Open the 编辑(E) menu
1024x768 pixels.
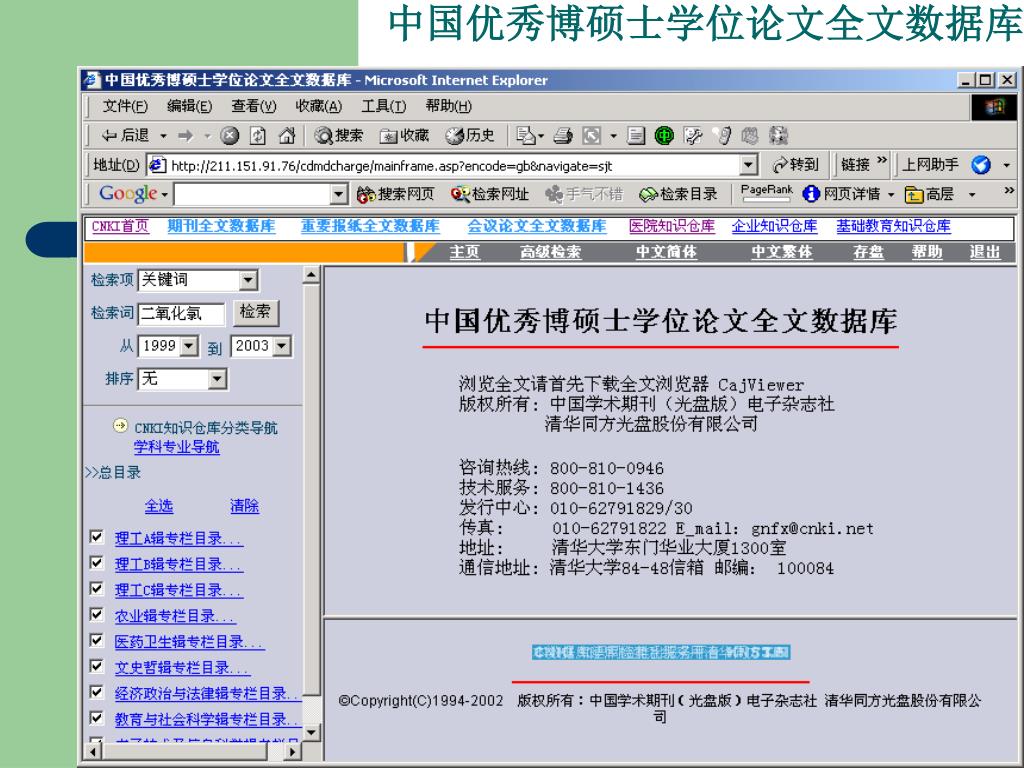189,106
